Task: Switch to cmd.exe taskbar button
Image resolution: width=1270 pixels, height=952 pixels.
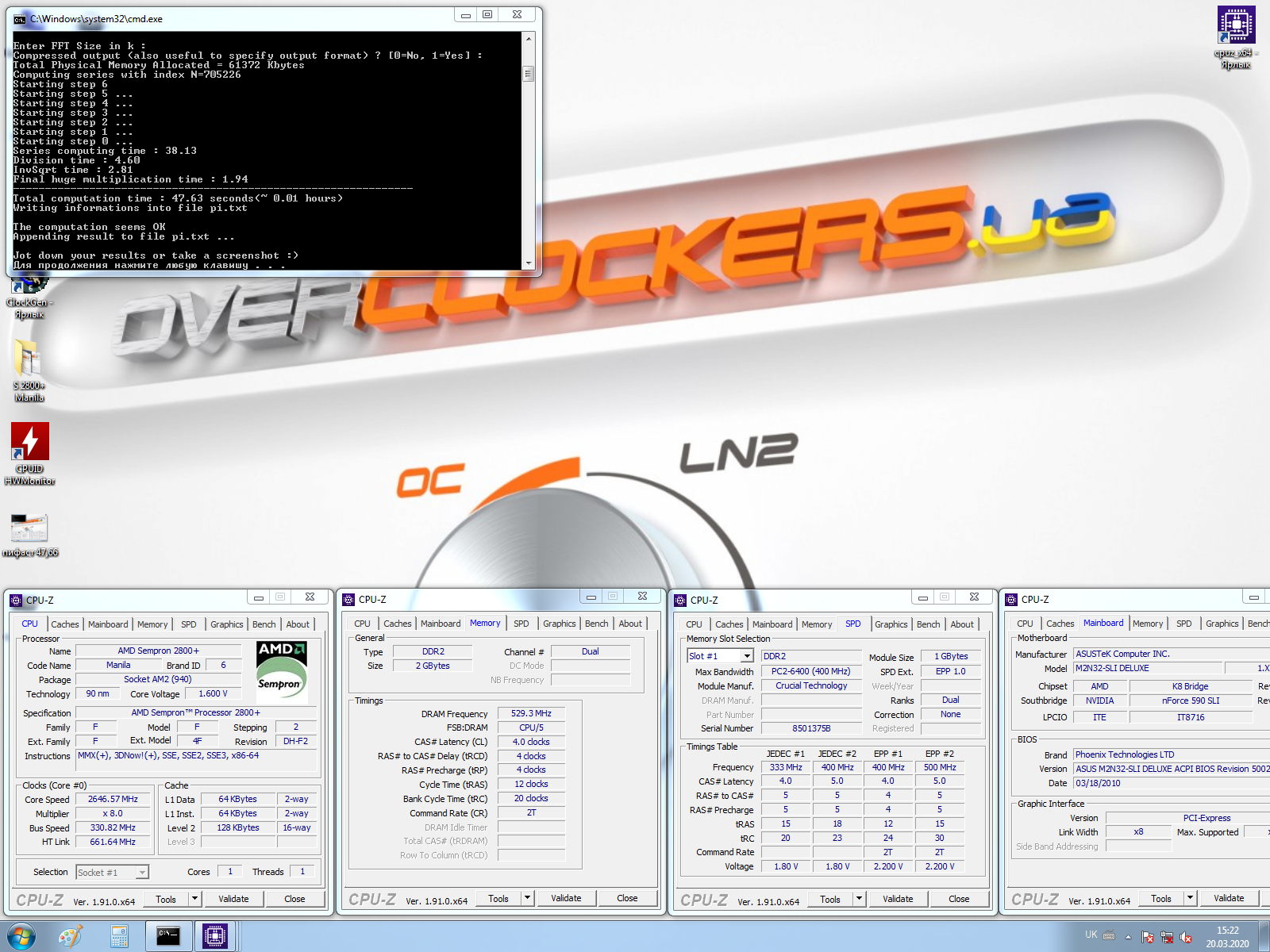Action: click(x=168, y=936)
